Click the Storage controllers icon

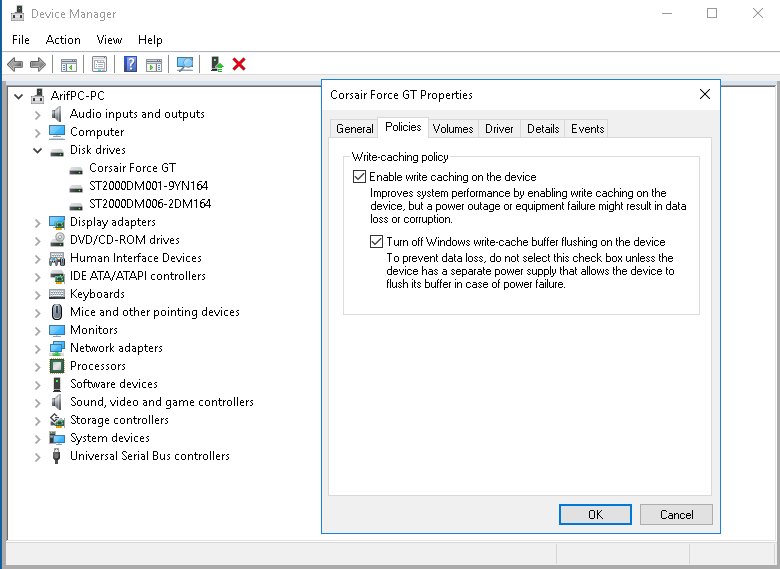57,420
